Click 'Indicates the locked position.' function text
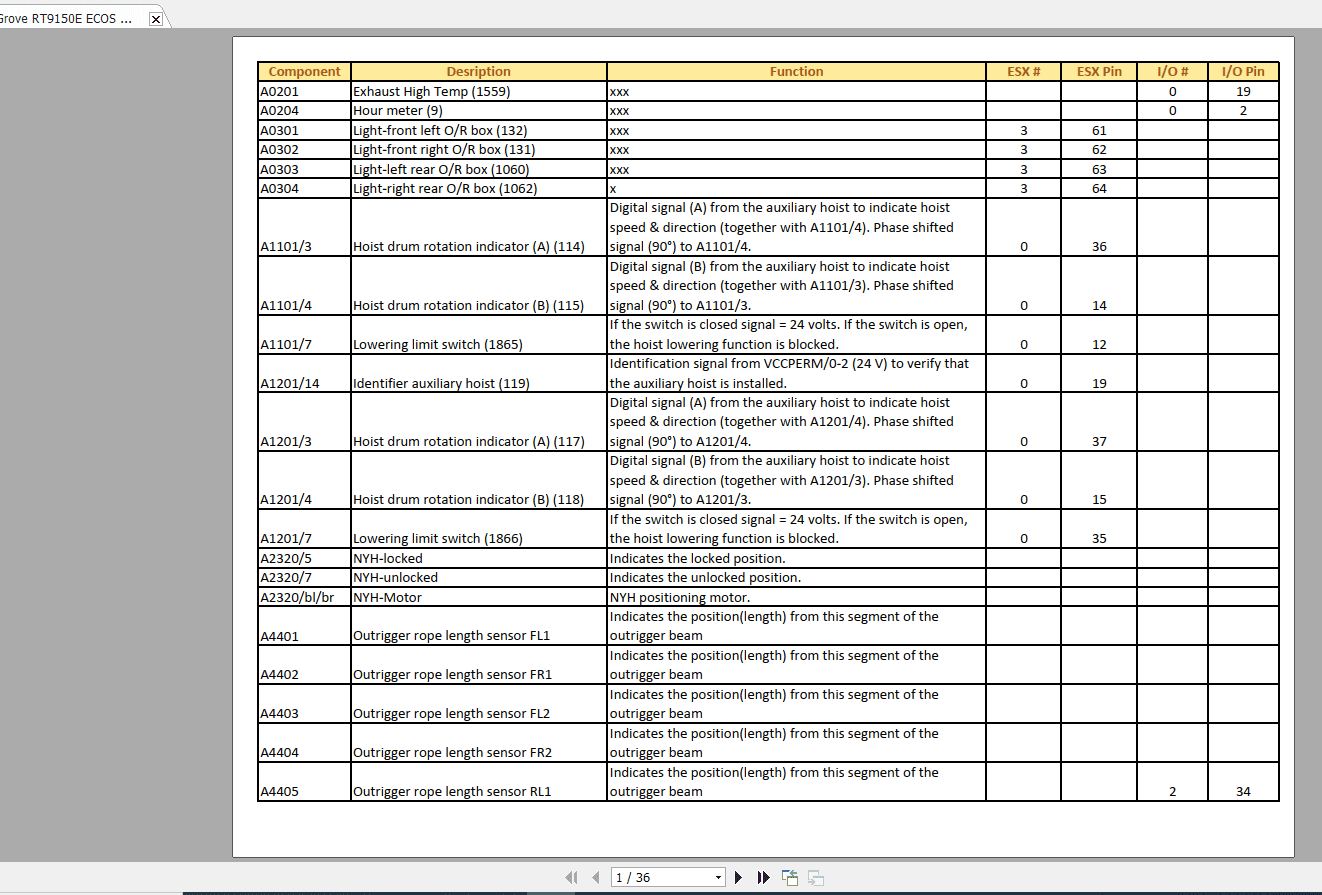Viewport: 1322px width, 895px height. [x=697, y=558]
